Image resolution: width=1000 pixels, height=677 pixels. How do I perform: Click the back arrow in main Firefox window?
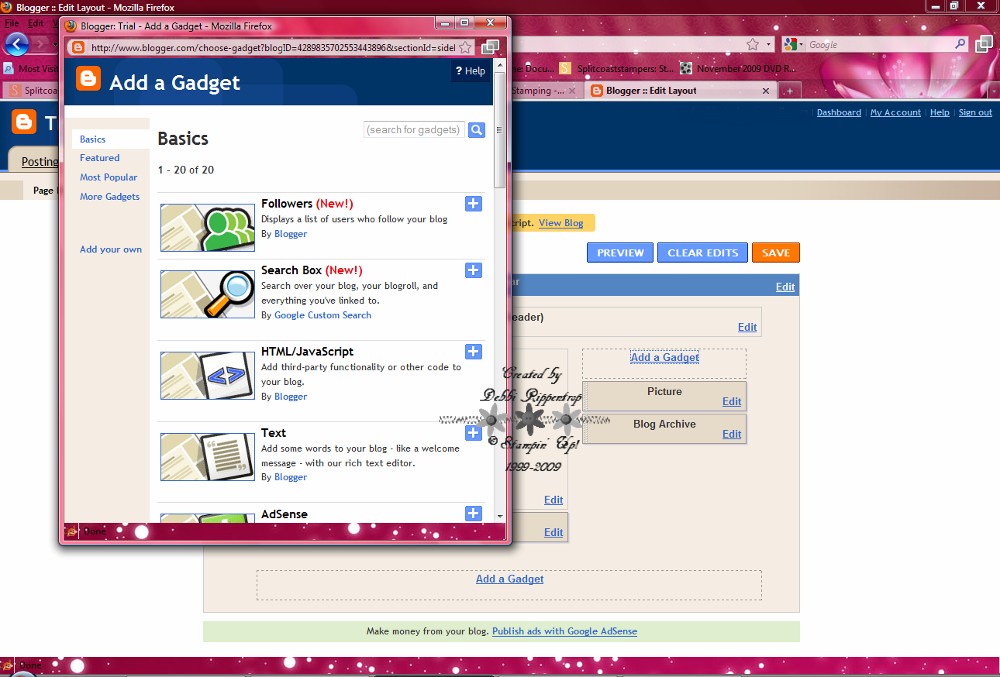(x=17, y=44)
